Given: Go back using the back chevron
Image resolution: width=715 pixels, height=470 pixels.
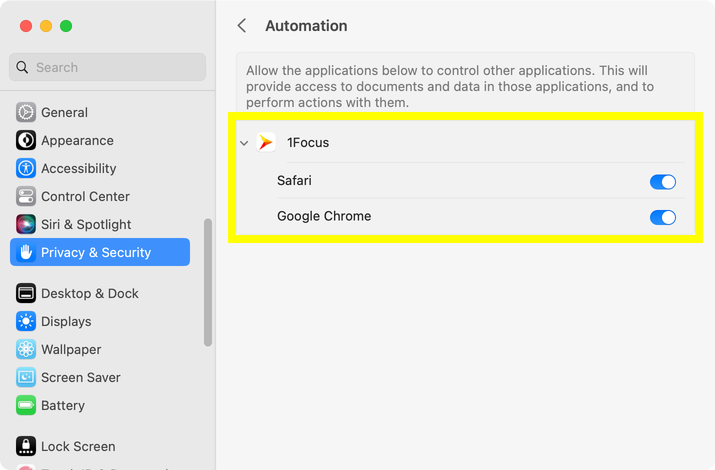Looking at the screenshot, I should point(242,26).
